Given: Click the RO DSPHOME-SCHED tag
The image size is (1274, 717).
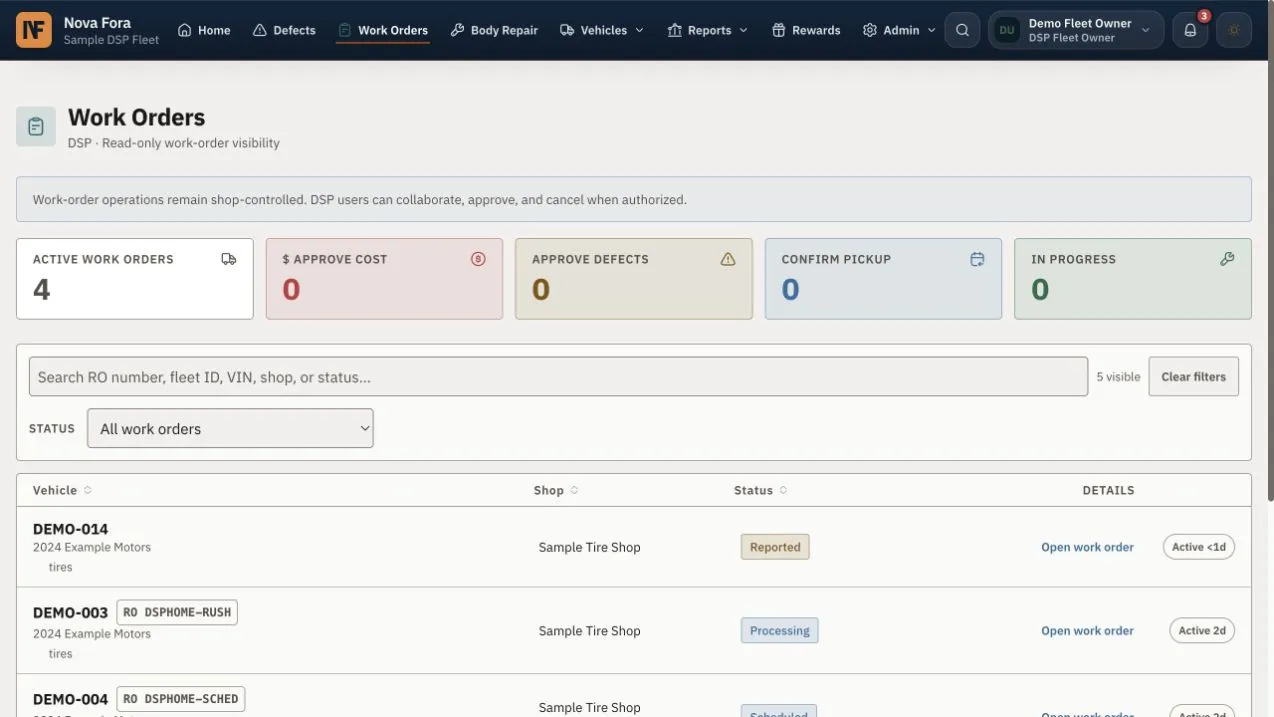Looking at the screenshot, I should 181,699.
